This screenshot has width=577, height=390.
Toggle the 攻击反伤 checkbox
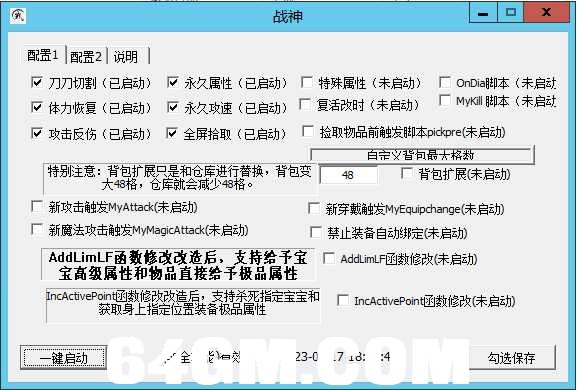pos(37,133)
